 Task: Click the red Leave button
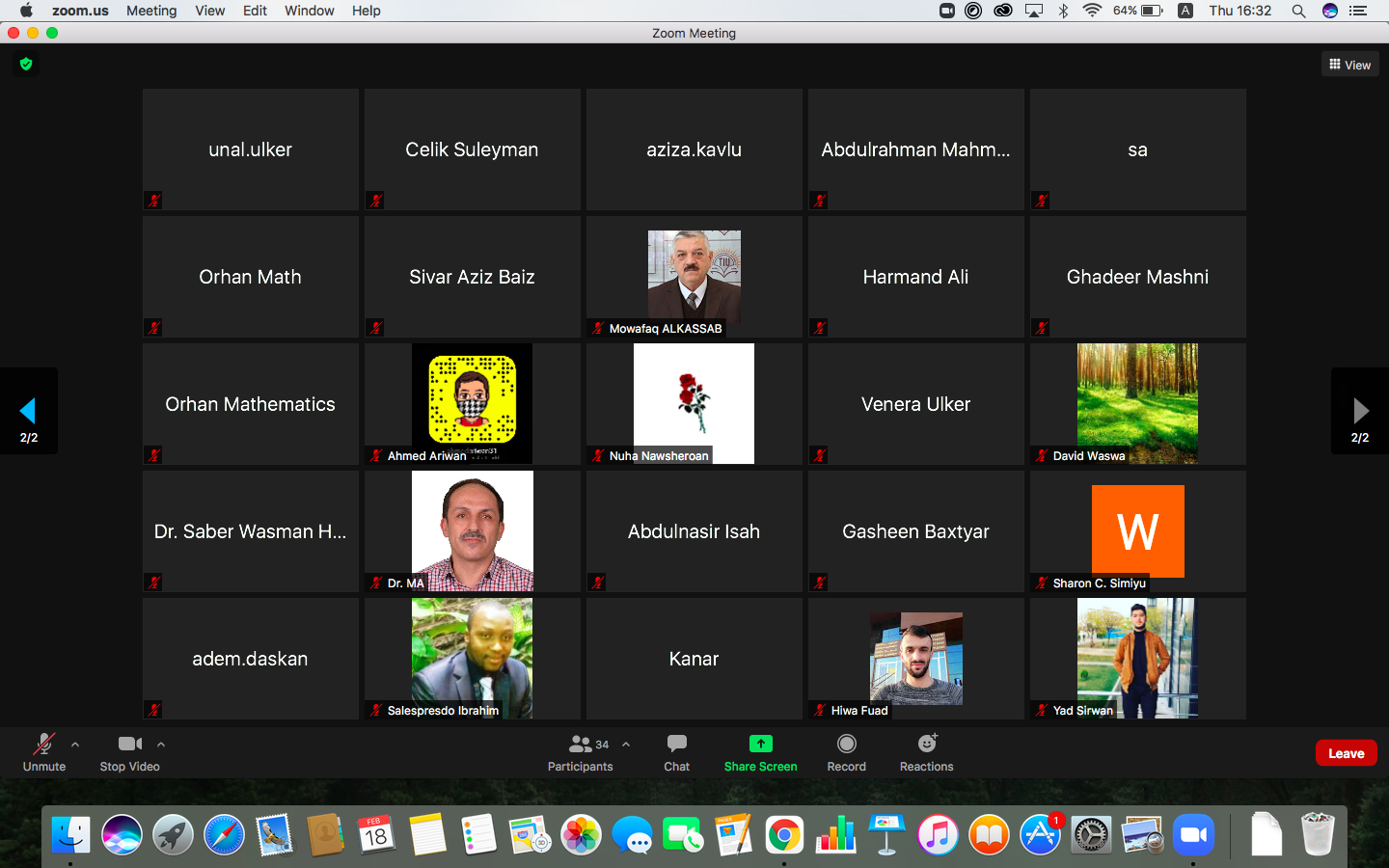[1346, 753]
